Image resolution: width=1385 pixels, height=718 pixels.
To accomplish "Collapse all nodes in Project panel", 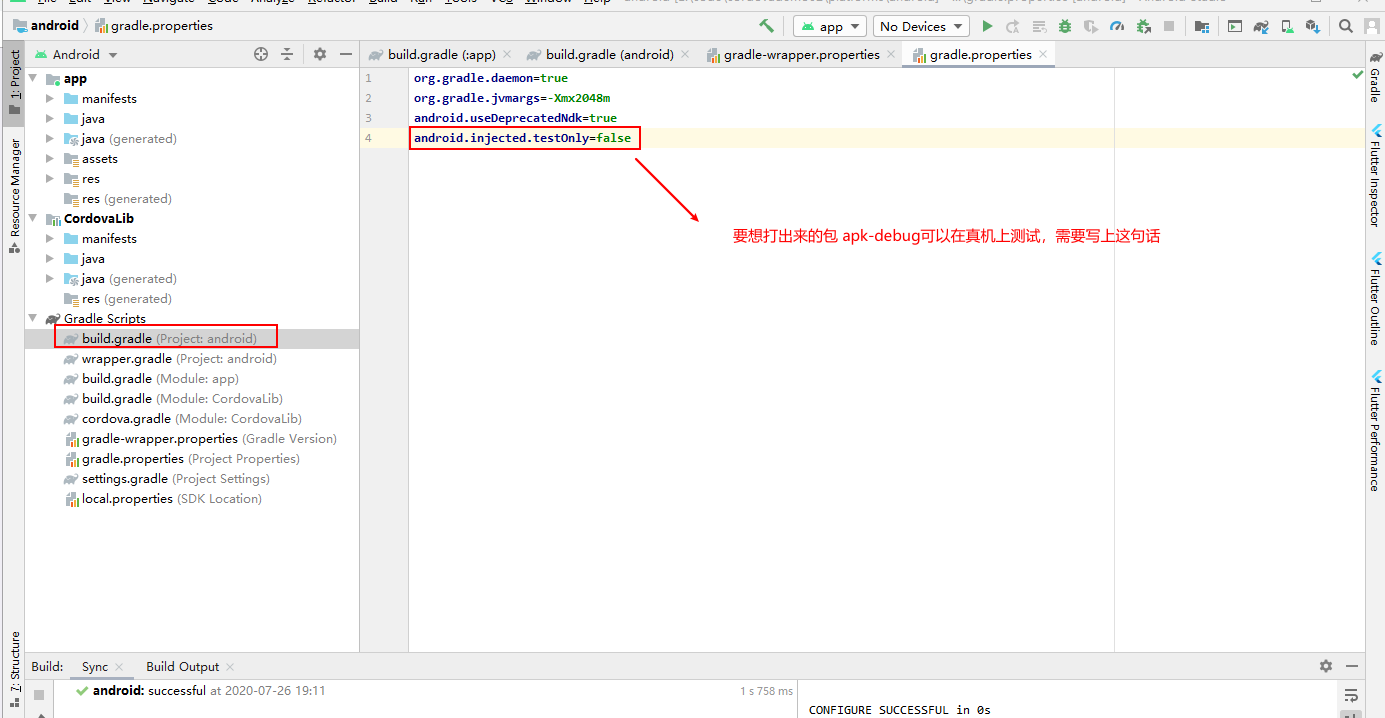I will pos(287,54).
